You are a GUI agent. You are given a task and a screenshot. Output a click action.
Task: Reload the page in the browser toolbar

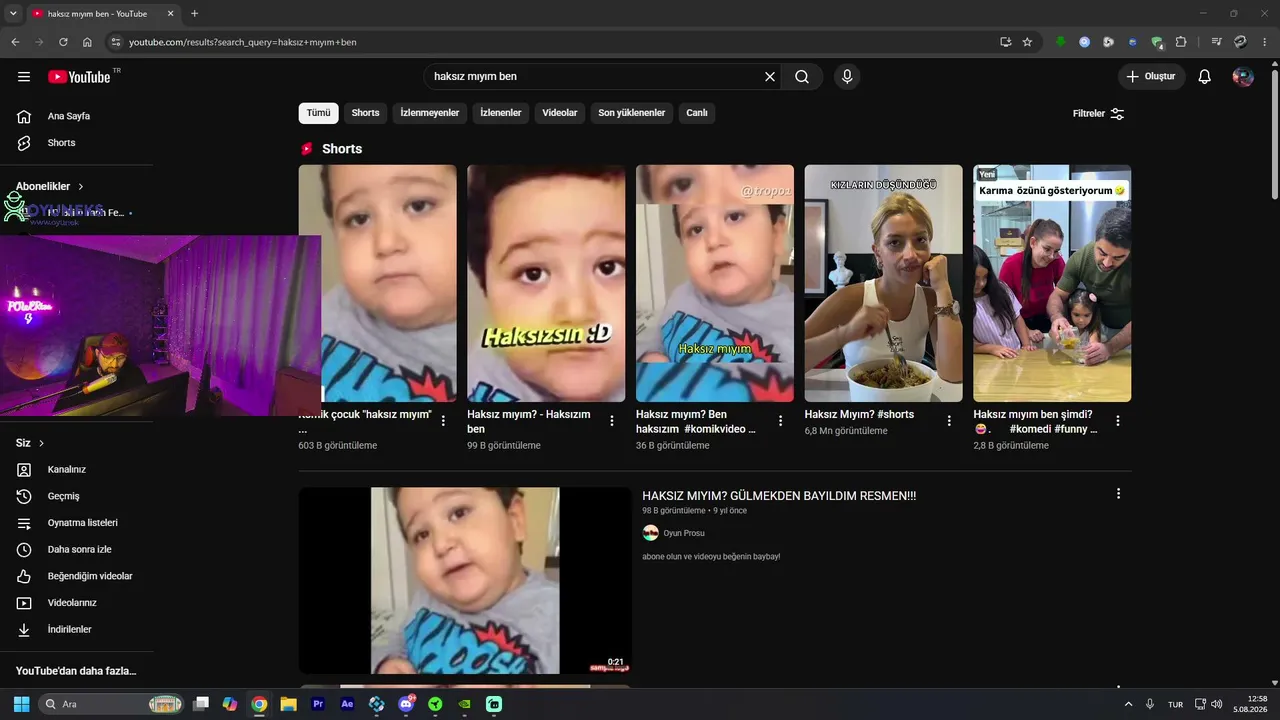pos(63,42)
